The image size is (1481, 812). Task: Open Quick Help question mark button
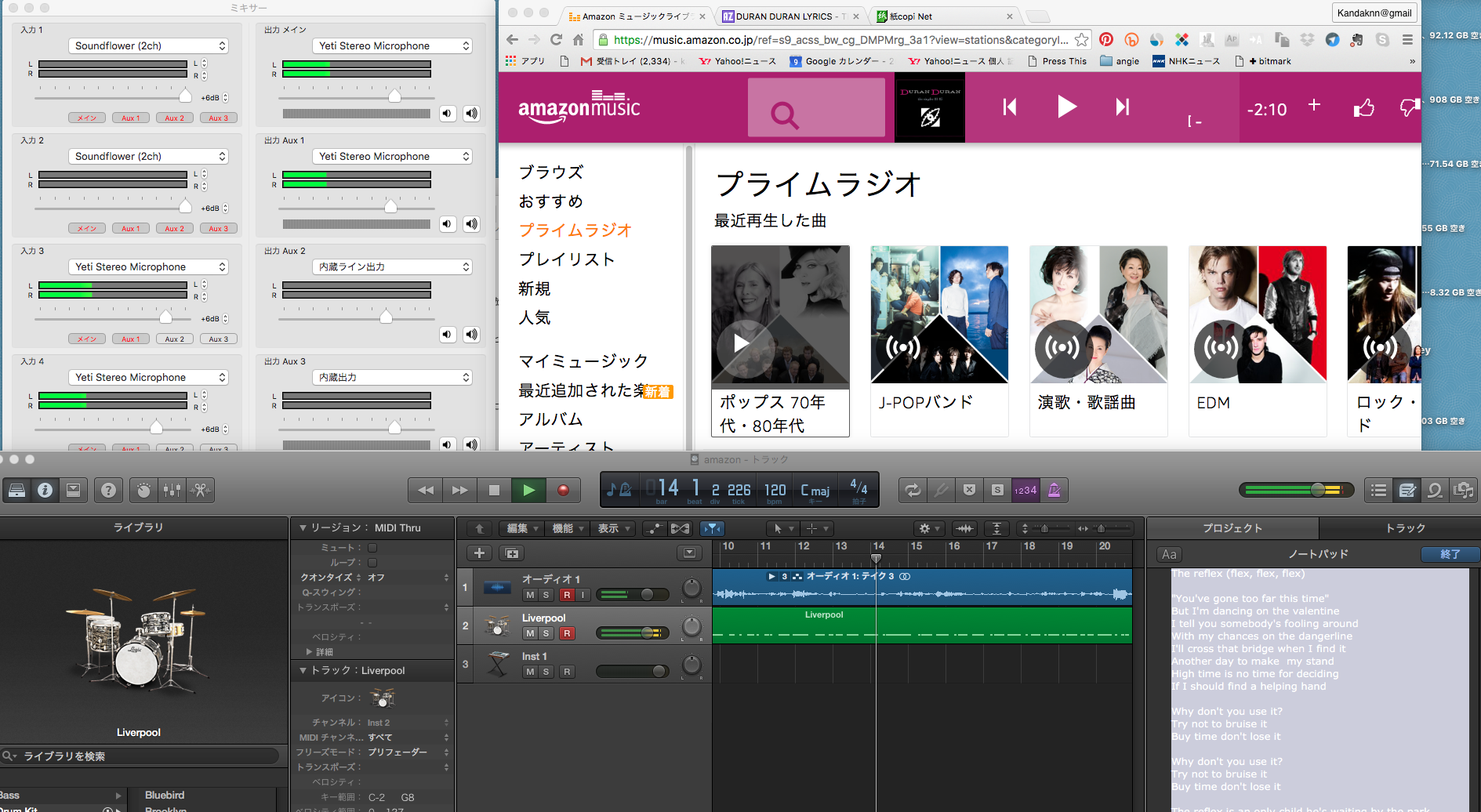tap(108, 491)
